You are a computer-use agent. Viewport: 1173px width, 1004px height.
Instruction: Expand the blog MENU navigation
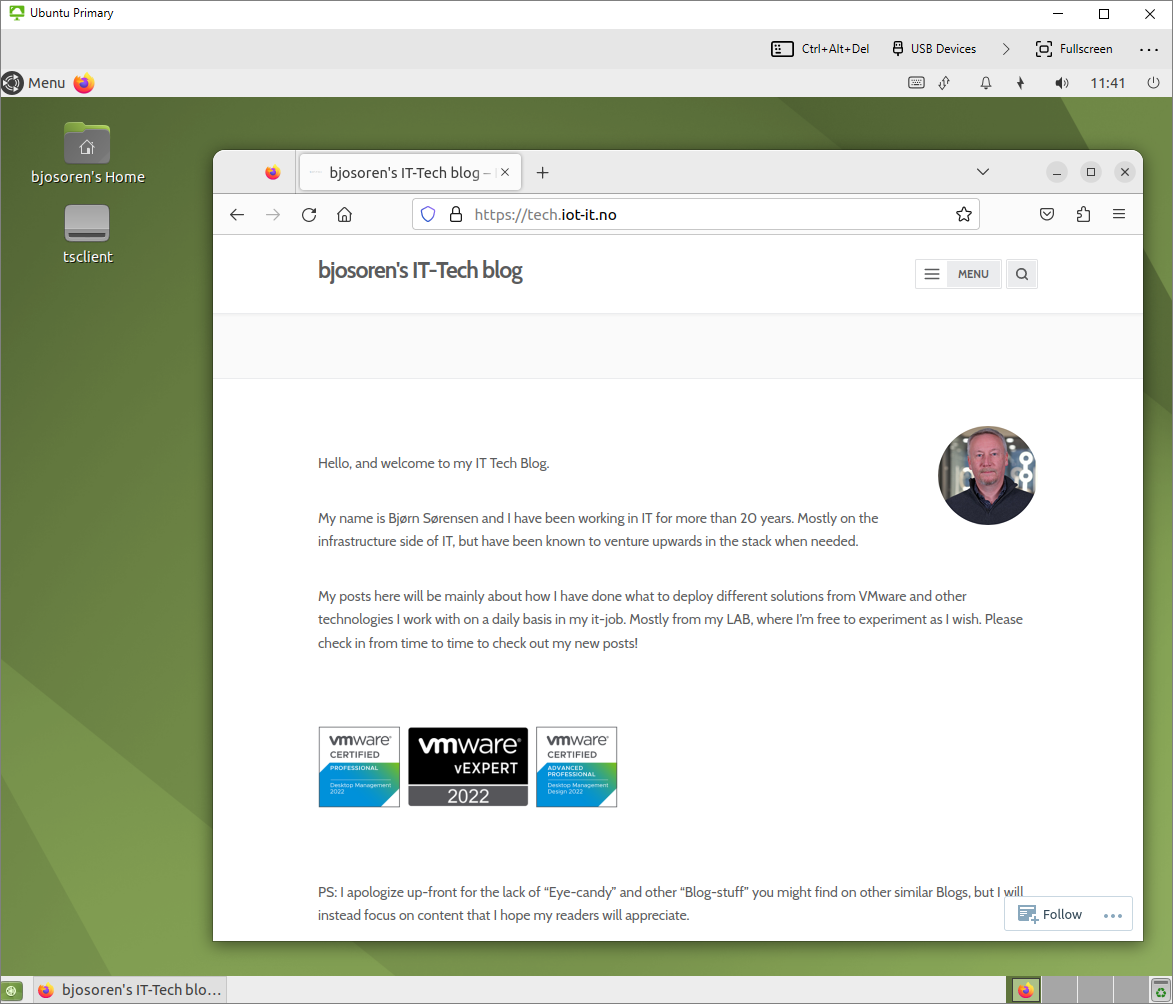click(958, 274)
